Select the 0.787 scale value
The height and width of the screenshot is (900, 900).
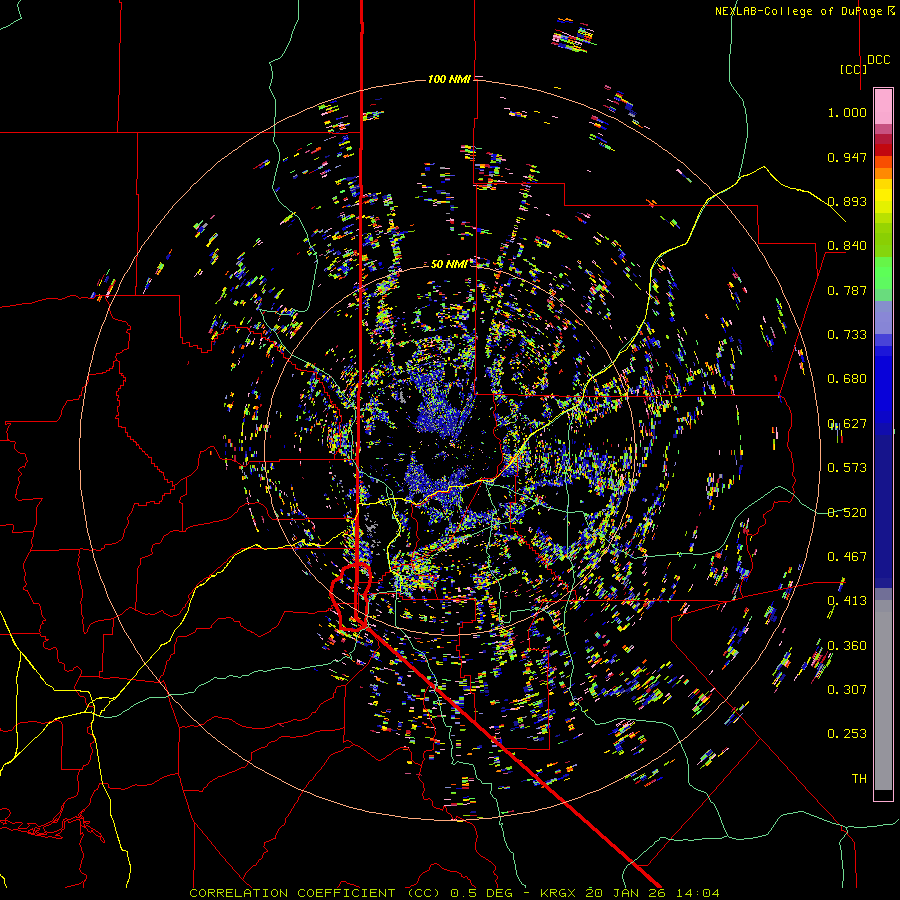[847, 290]
